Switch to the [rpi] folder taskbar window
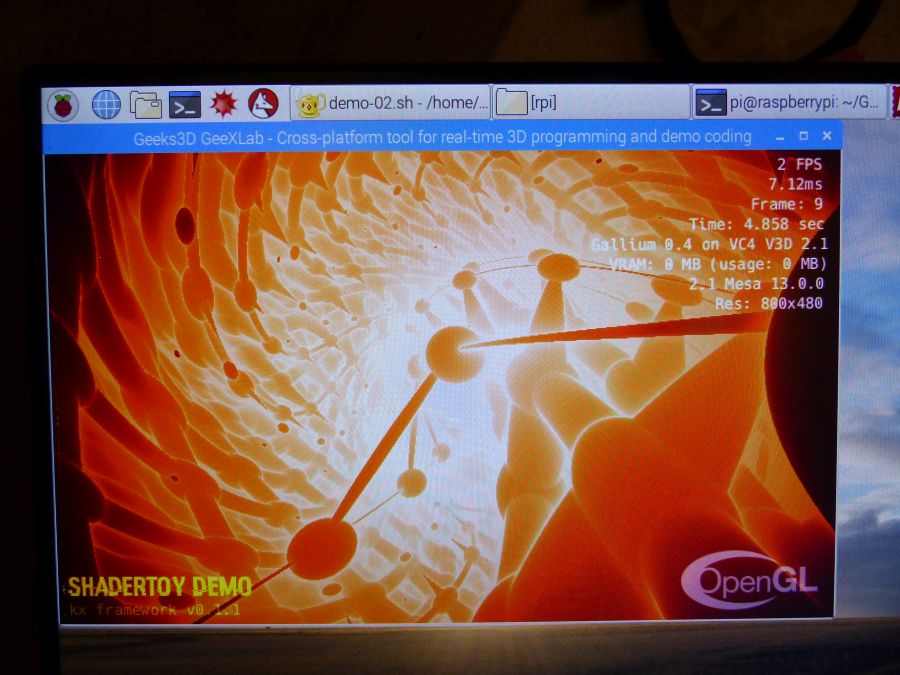The height and width of the screenshot is (675, 900). [x=591, y=103]
